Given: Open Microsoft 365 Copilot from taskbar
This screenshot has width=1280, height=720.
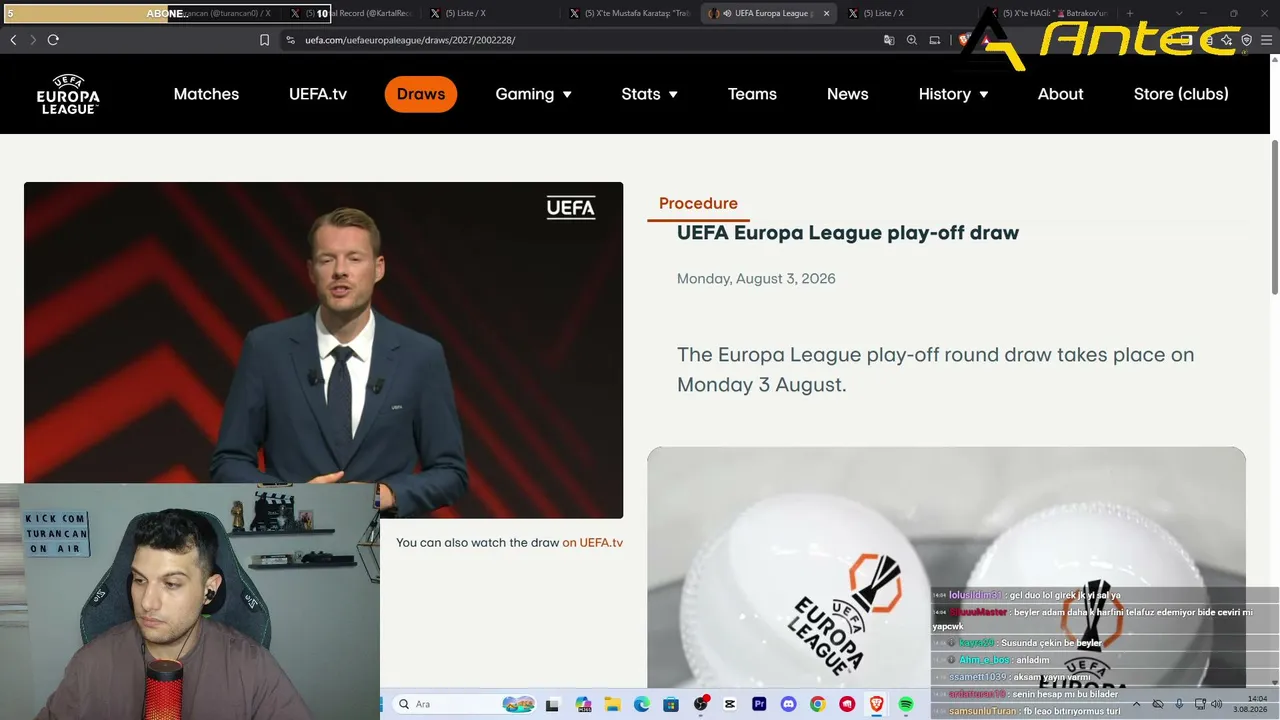Looking at the screenshot, I should (583, 704).
